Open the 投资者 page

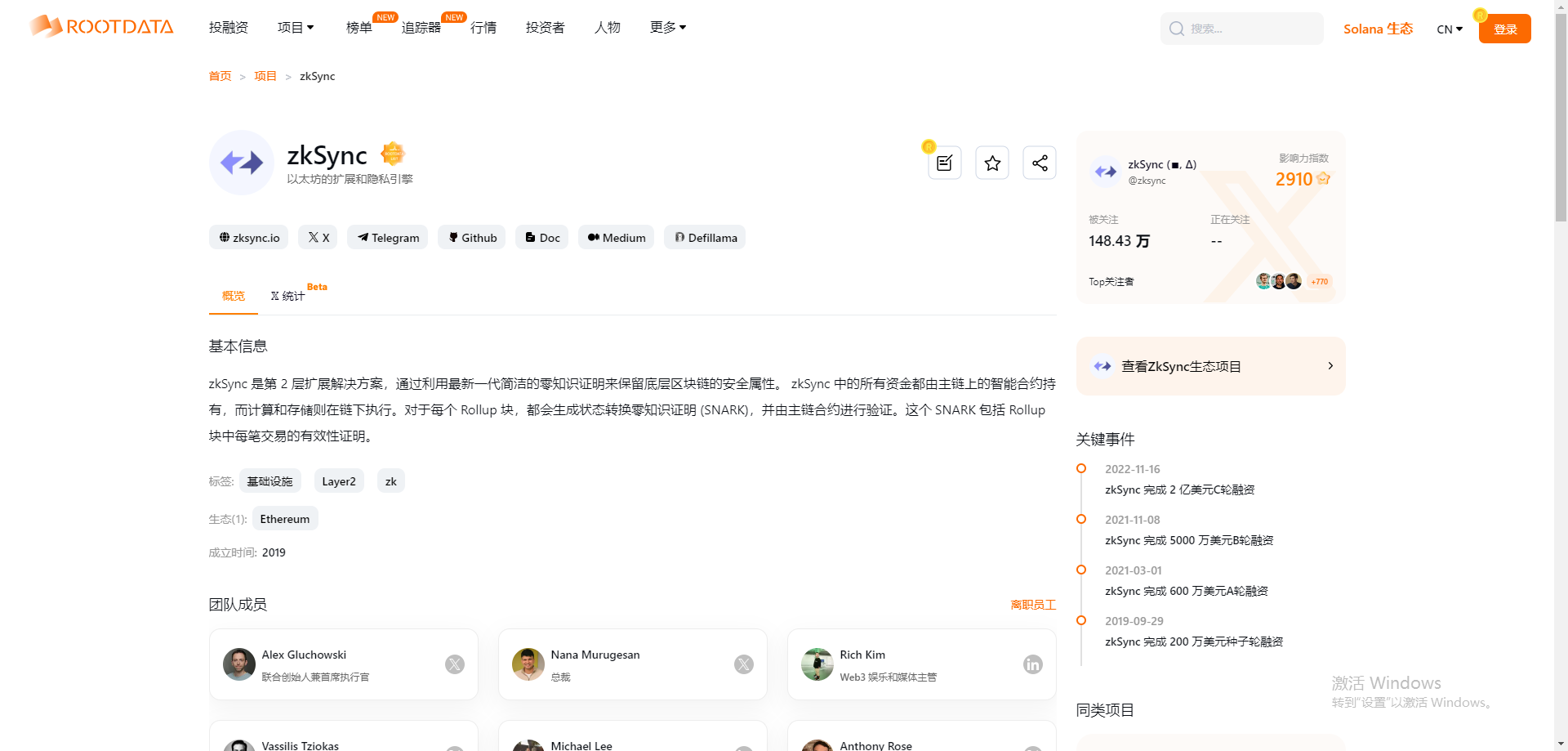[x=546, y=28]
